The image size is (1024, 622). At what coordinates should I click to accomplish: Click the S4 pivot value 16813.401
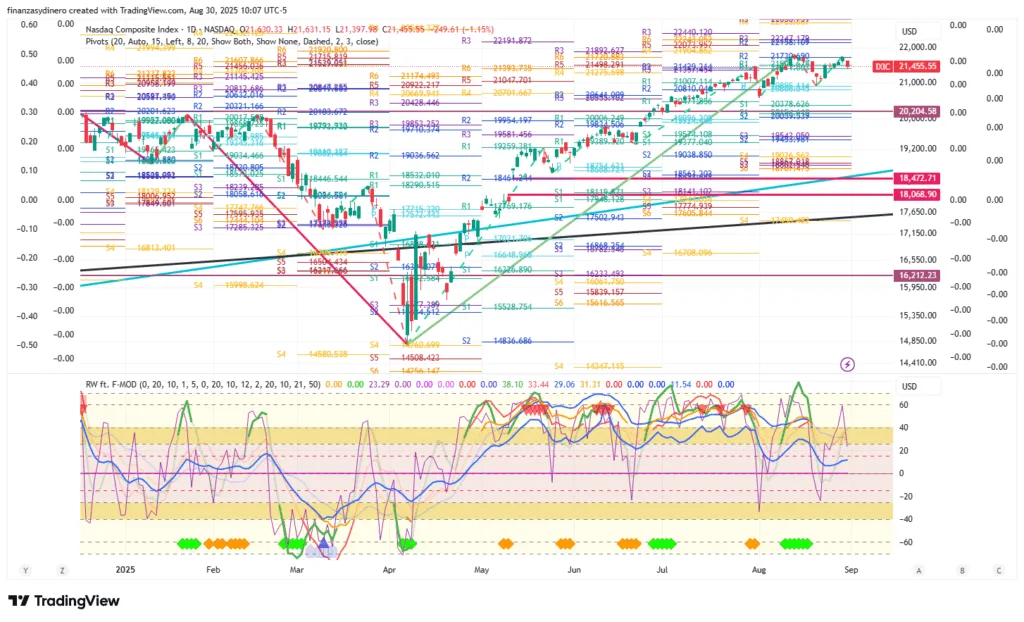[156, 248]
